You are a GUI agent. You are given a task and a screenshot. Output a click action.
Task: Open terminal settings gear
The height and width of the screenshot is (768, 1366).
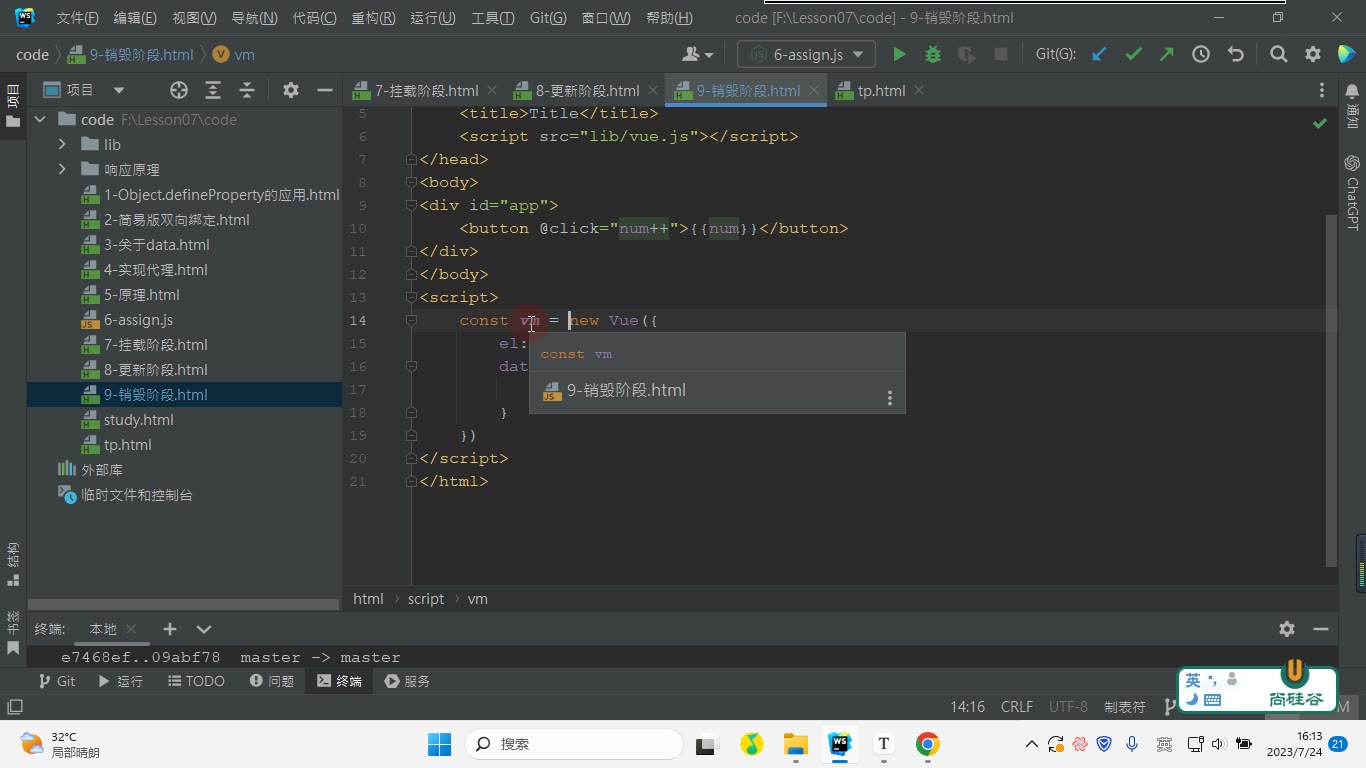coord(1287,629)
